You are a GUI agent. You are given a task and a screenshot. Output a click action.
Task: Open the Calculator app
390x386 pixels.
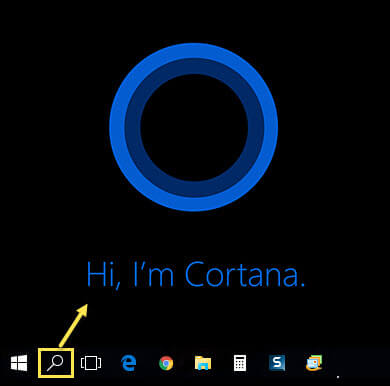240,363
